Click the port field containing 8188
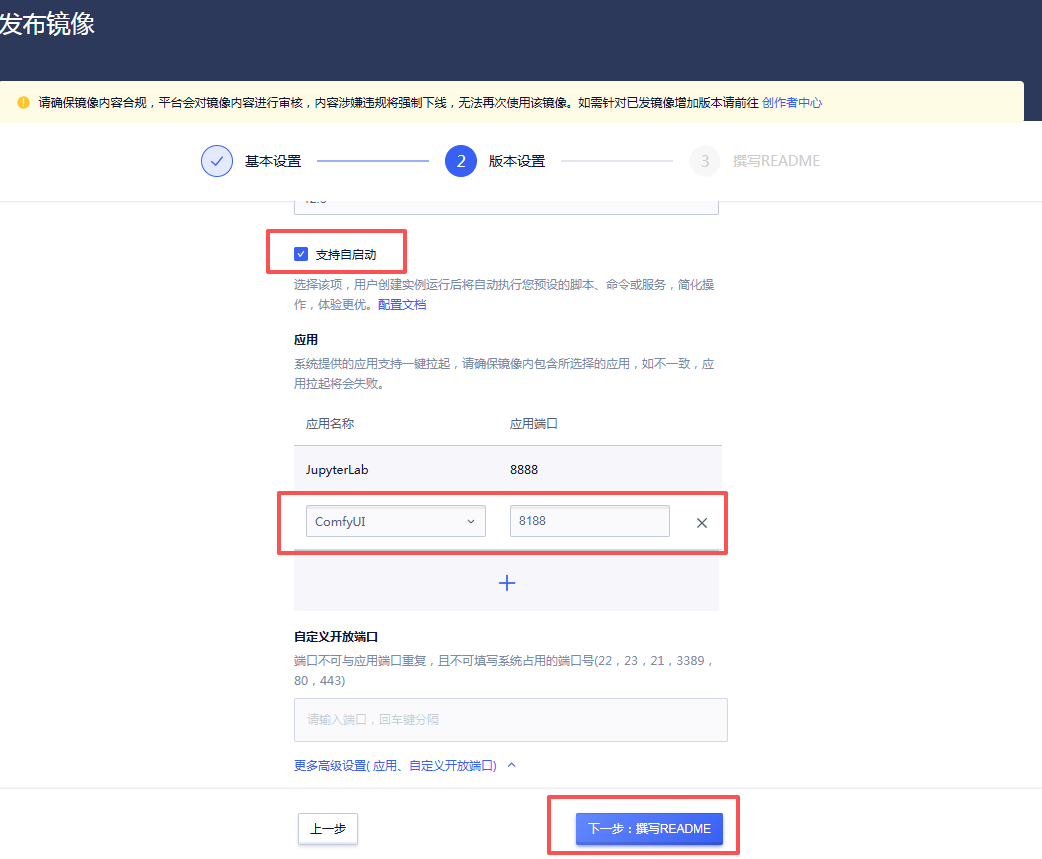The image size is (1042, 859). point(589,521)
